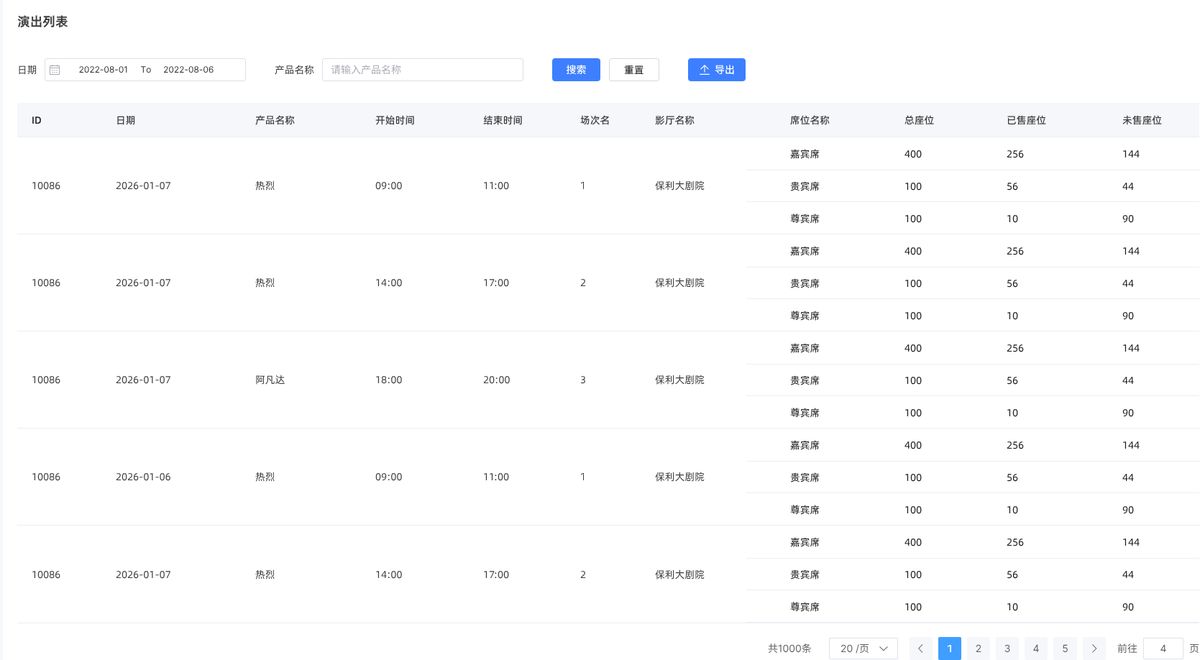The image size is (1200, 660).
Task: Click the 18:00 start time cell
Action: click(389, 380)
